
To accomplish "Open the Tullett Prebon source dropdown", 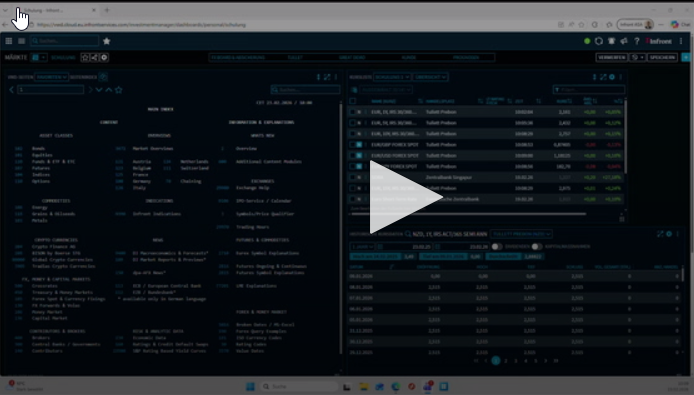I will pyautogui.click(x=521, y=234).
